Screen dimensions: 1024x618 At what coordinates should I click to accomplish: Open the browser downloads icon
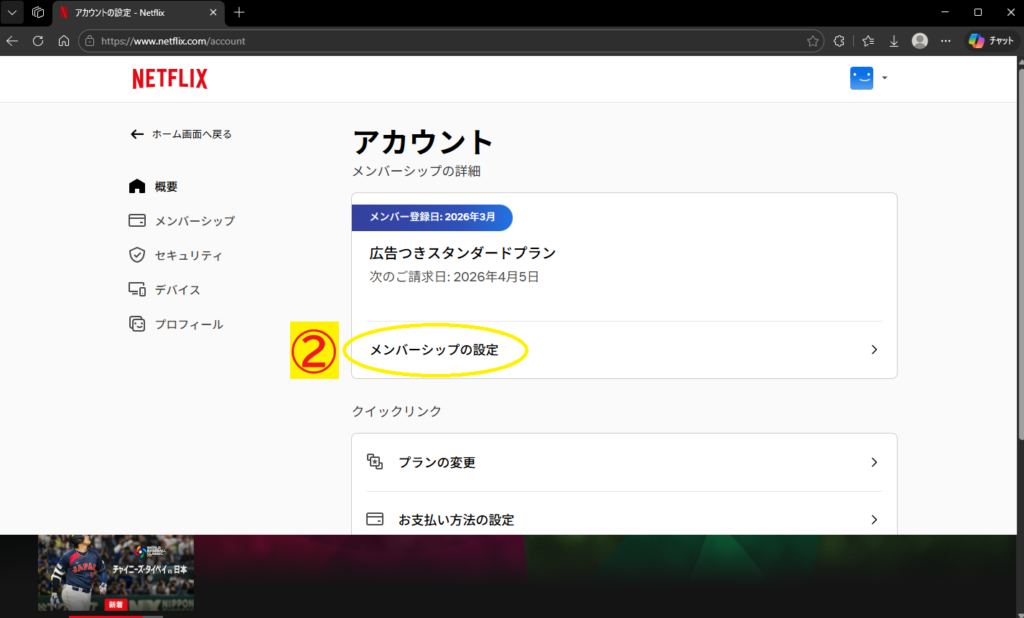pyautogui.click(x=894, y=41)
